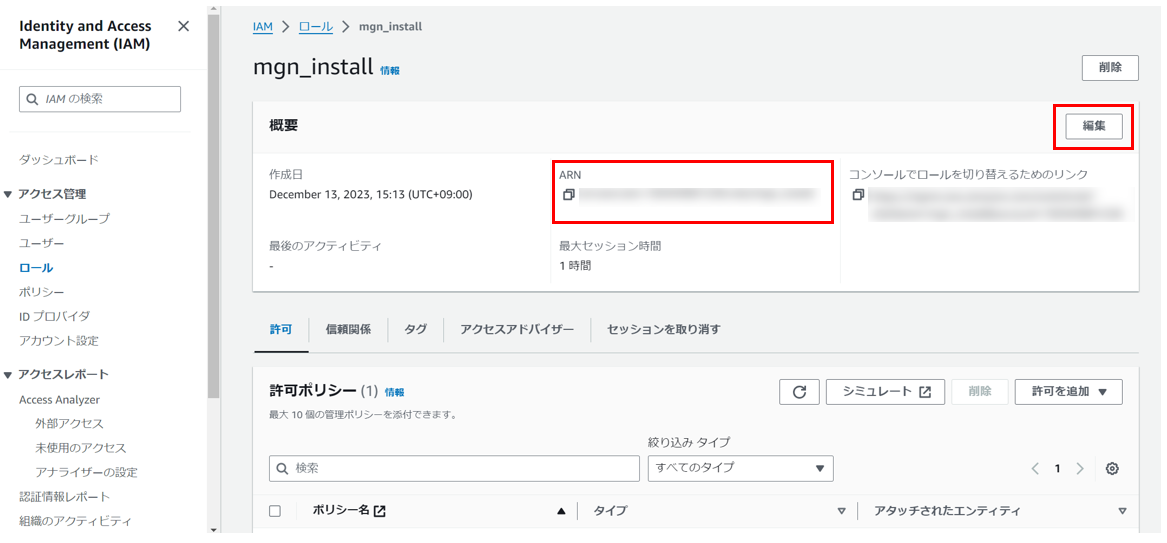Go to IAM breadcrumb link
This screenshot has width=1167, height=543.
click(263, 27)
